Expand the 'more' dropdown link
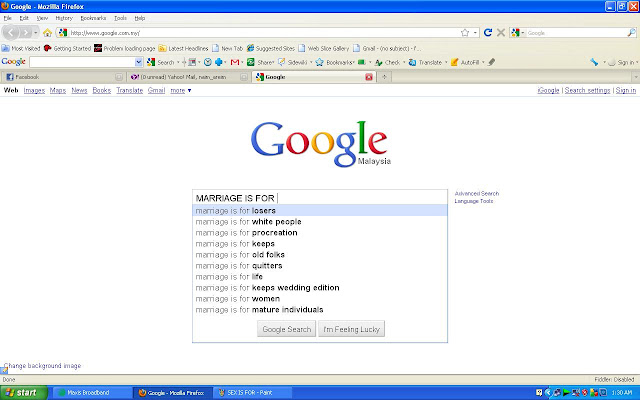 point(181,90)
